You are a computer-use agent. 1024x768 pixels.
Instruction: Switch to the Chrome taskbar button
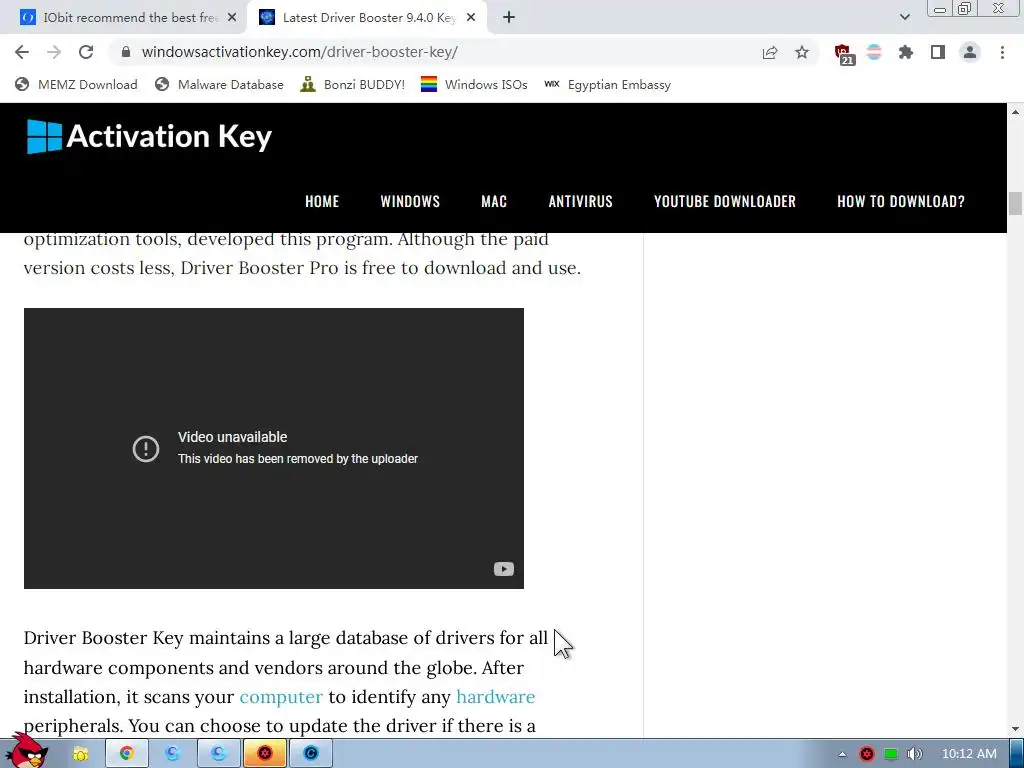[x=126, y=754]
